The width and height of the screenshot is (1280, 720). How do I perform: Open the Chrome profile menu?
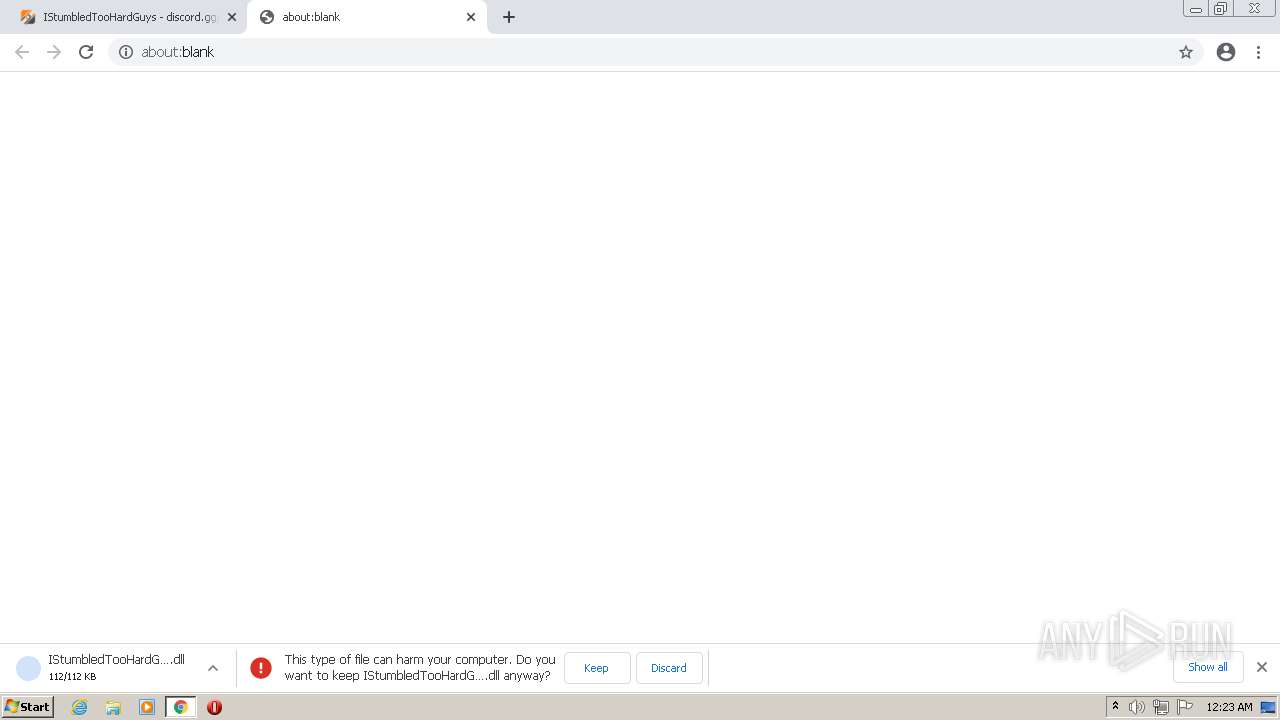click(1226, 52)
